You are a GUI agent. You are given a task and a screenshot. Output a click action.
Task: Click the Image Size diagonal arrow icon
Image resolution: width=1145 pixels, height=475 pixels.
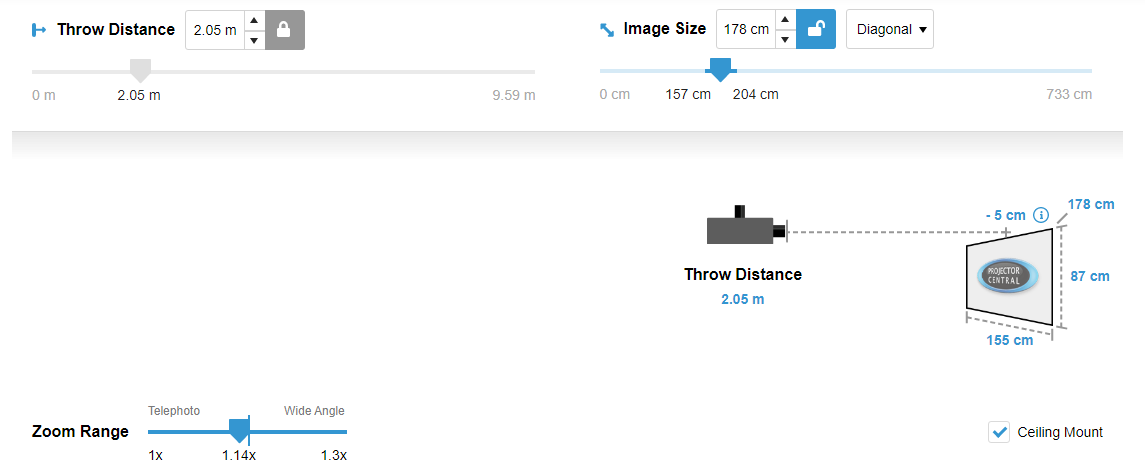click(607, 30)
